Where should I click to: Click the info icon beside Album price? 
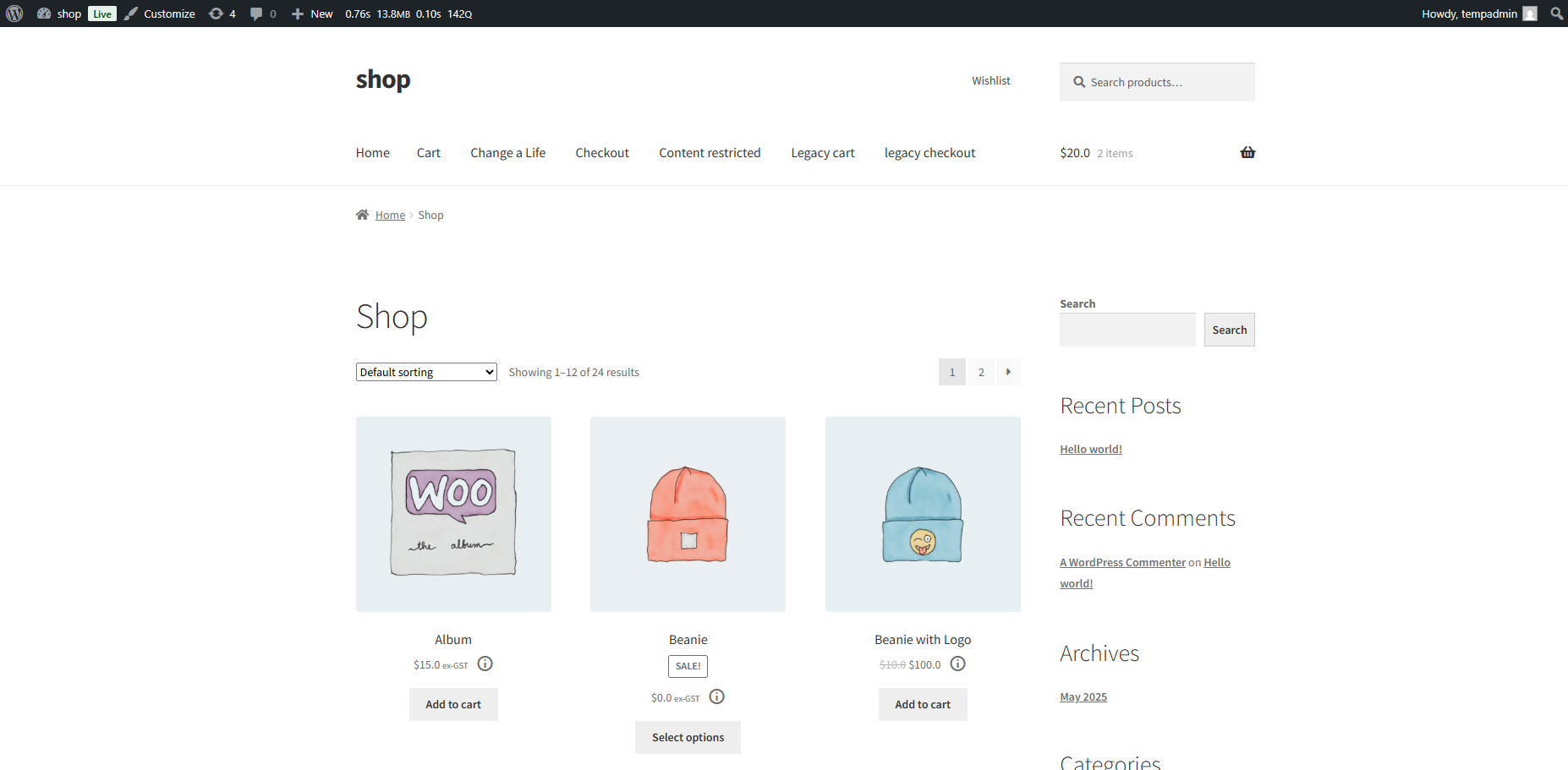(485, 664)
